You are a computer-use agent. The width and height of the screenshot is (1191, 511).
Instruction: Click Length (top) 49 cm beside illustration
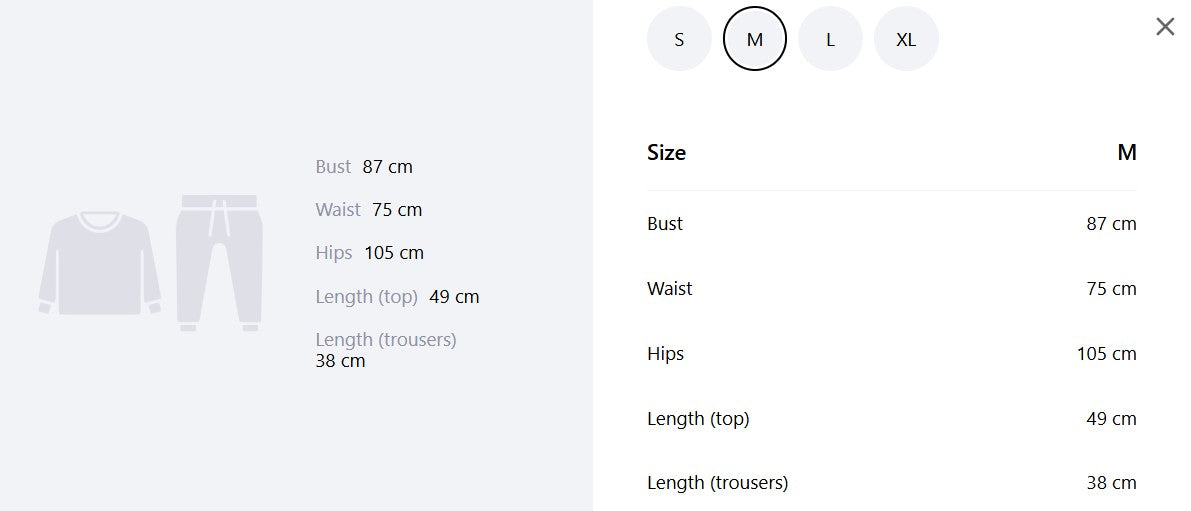tap(397, 297)
